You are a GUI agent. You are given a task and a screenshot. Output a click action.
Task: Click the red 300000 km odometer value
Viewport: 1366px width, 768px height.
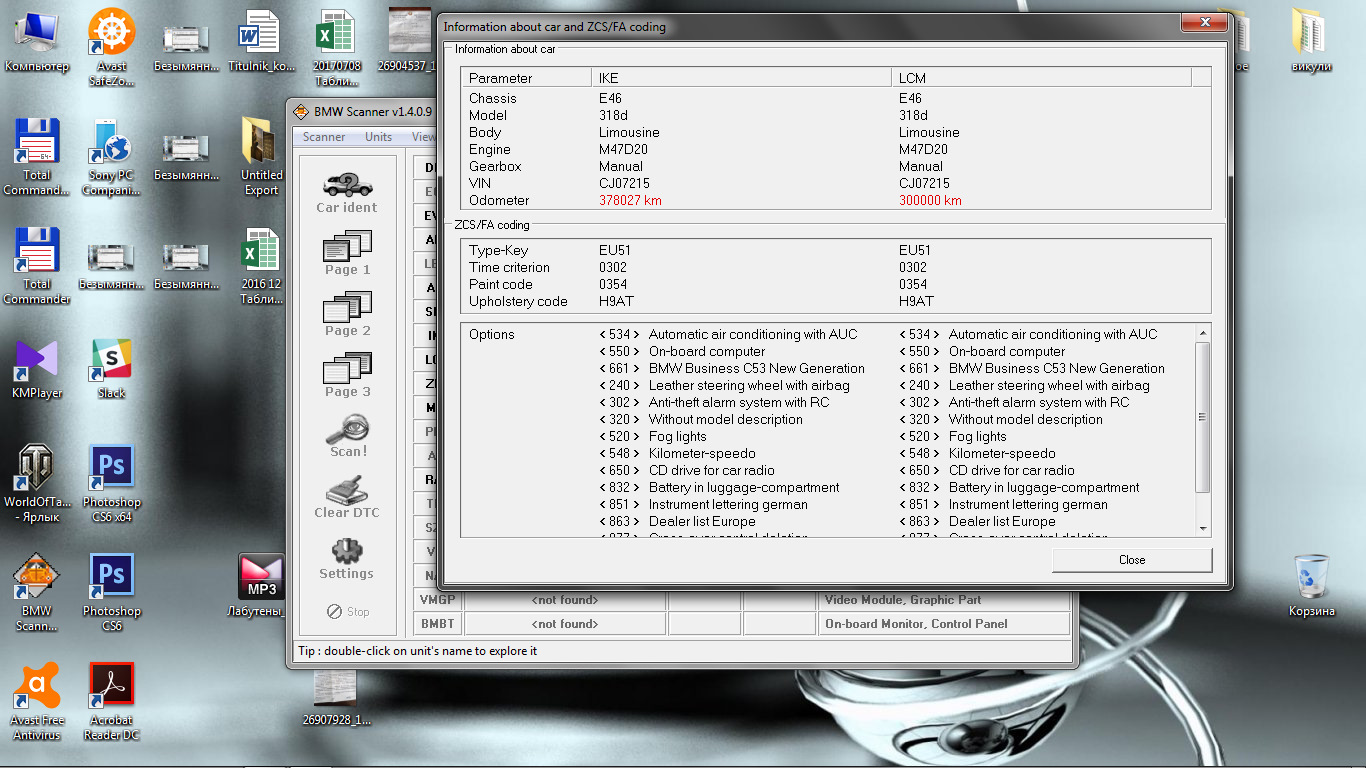point(930,201)
